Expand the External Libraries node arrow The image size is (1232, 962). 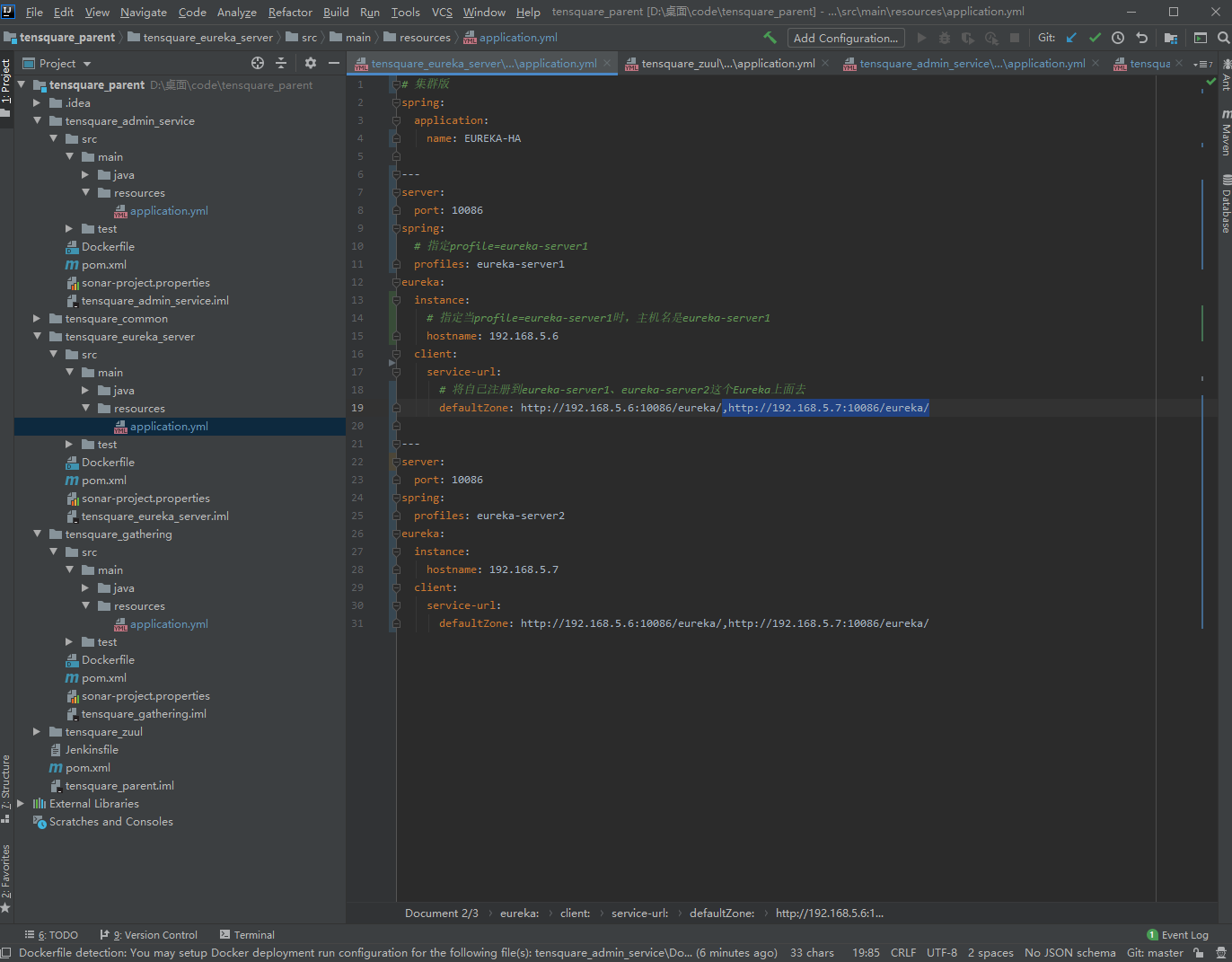pyautogui.click(x=21, y=803)
